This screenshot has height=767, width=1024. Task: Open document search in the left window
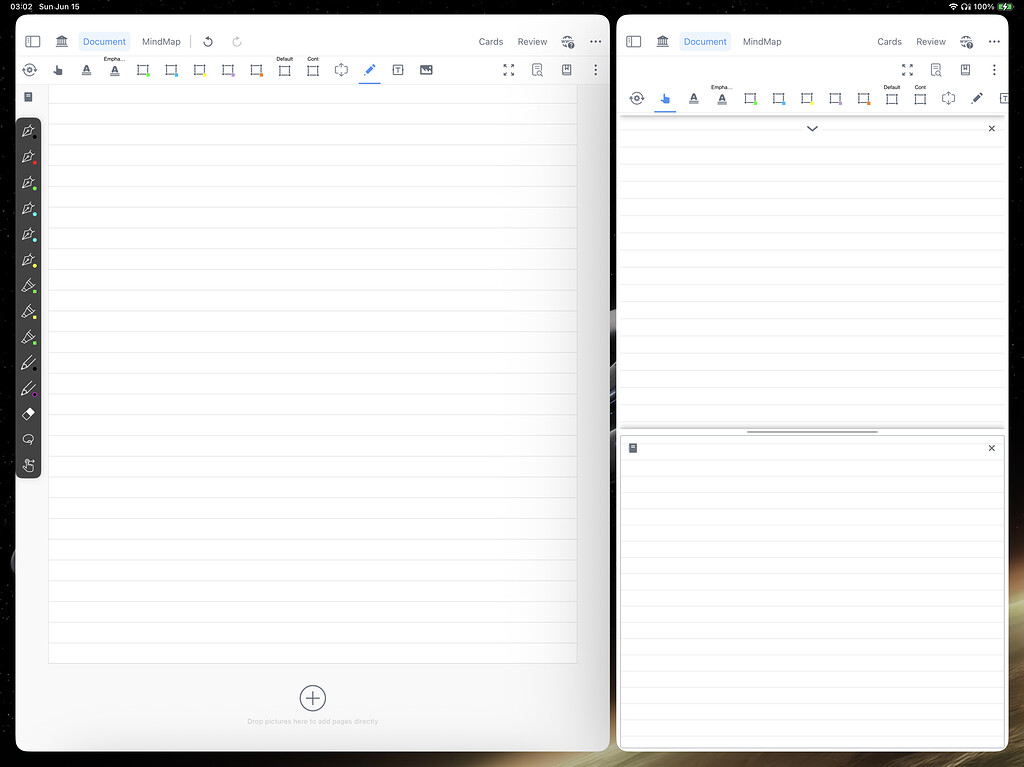[537, 70]
